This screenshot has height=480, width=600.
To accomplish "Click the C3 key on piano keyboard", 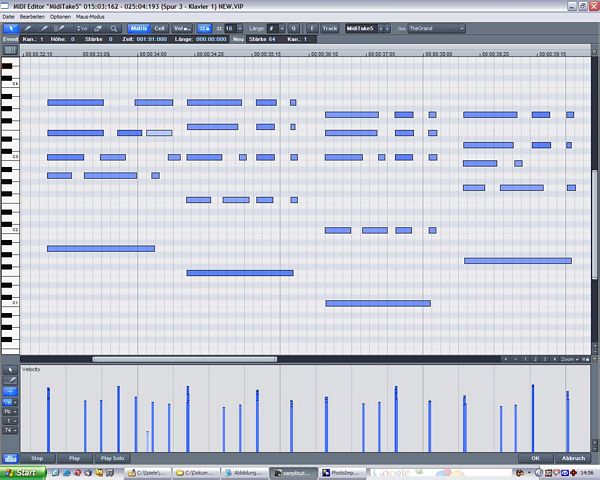I will [x=10, y=157].
